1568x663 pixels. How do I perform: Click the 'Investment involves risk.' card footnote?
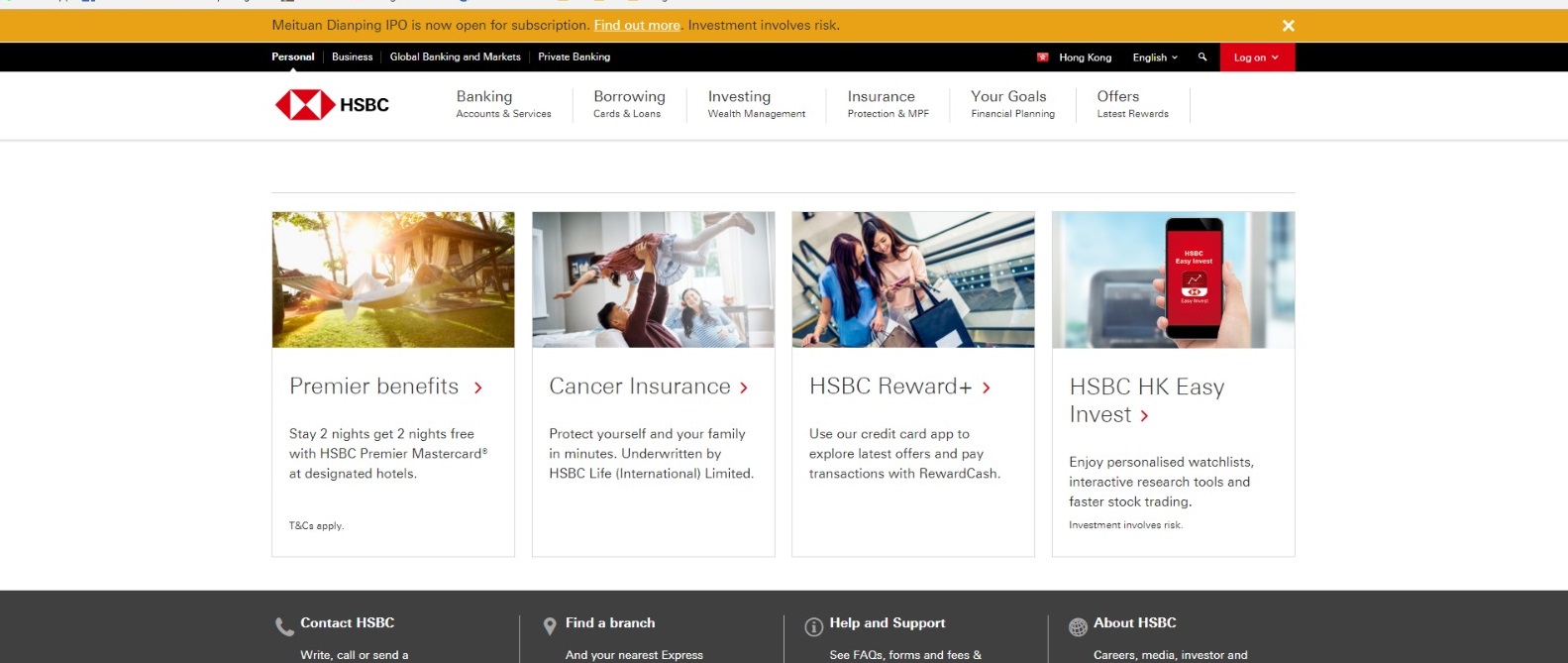tap(1125, 525)
